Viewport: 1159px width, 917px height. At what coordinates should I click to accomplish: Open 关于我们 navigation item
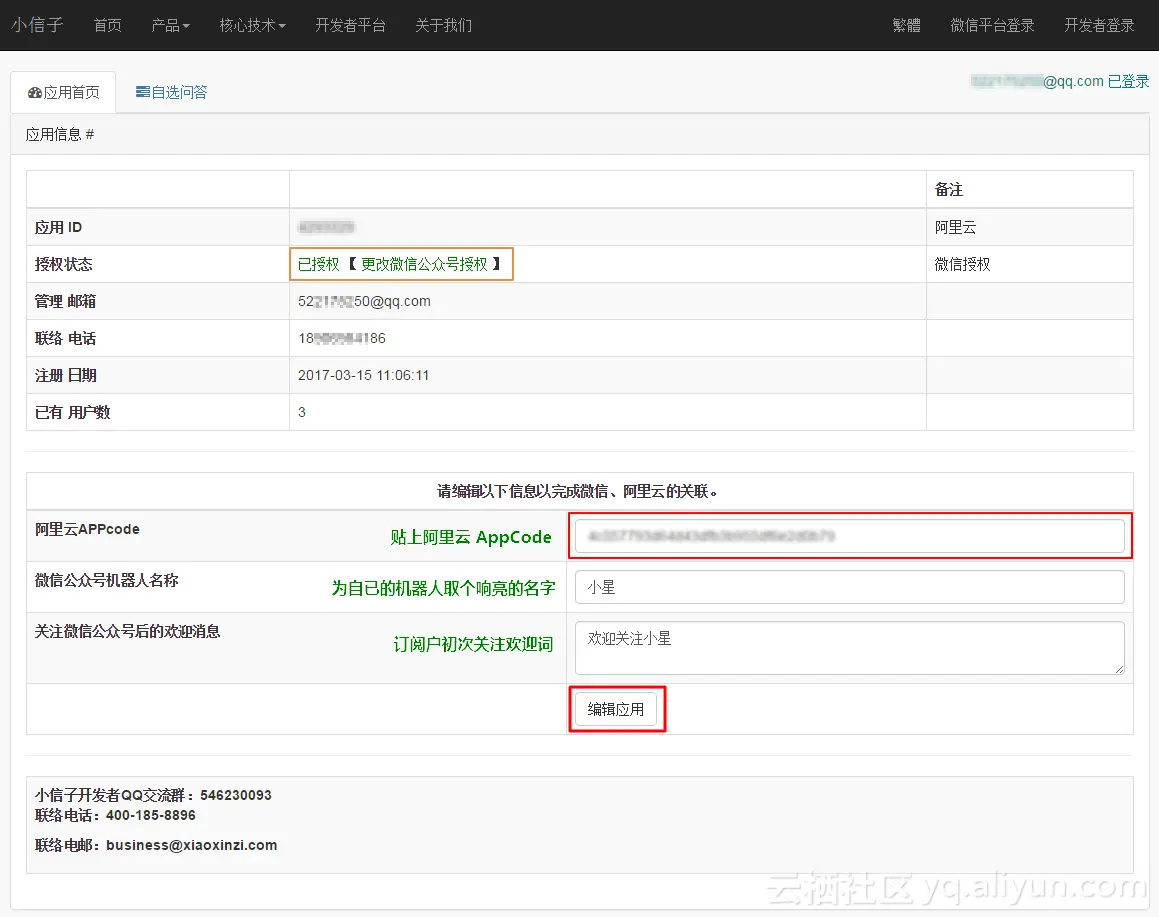coord(443,25)
